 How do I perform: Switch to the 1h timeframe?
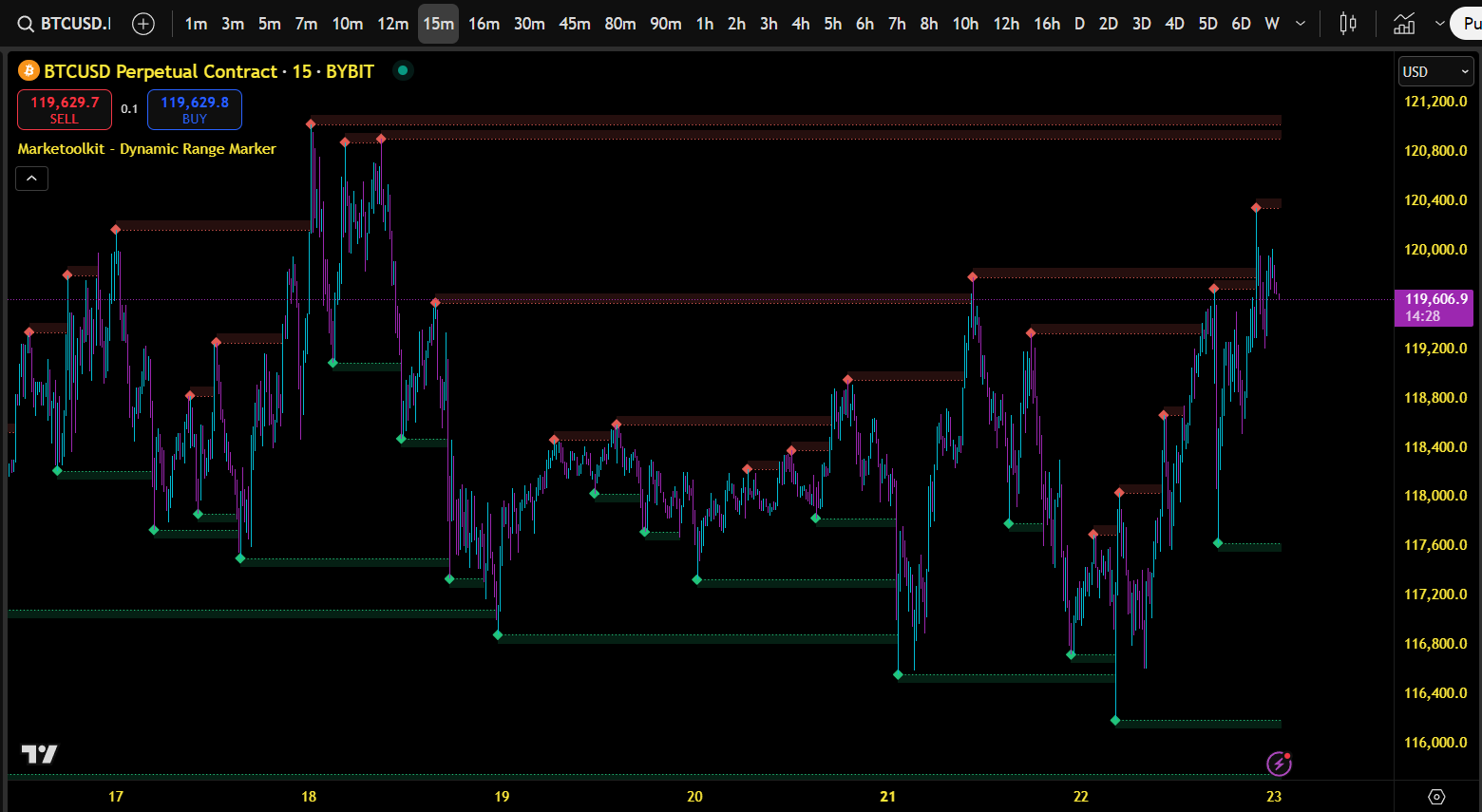(x=704, y=24)
